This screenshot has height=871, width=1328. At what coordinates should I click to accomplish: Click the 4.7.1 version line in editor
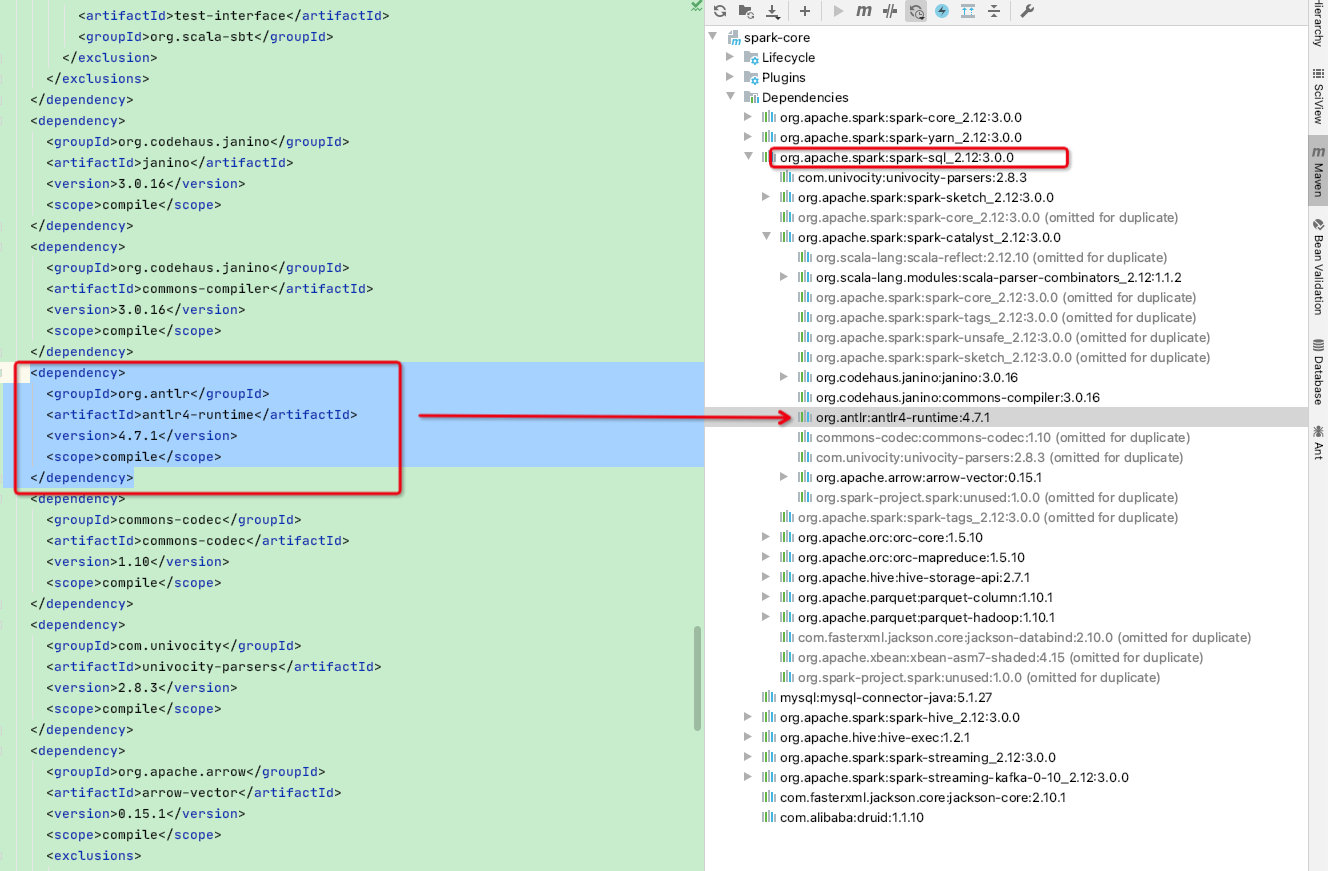pyautogui.click(x=141, y=435)
